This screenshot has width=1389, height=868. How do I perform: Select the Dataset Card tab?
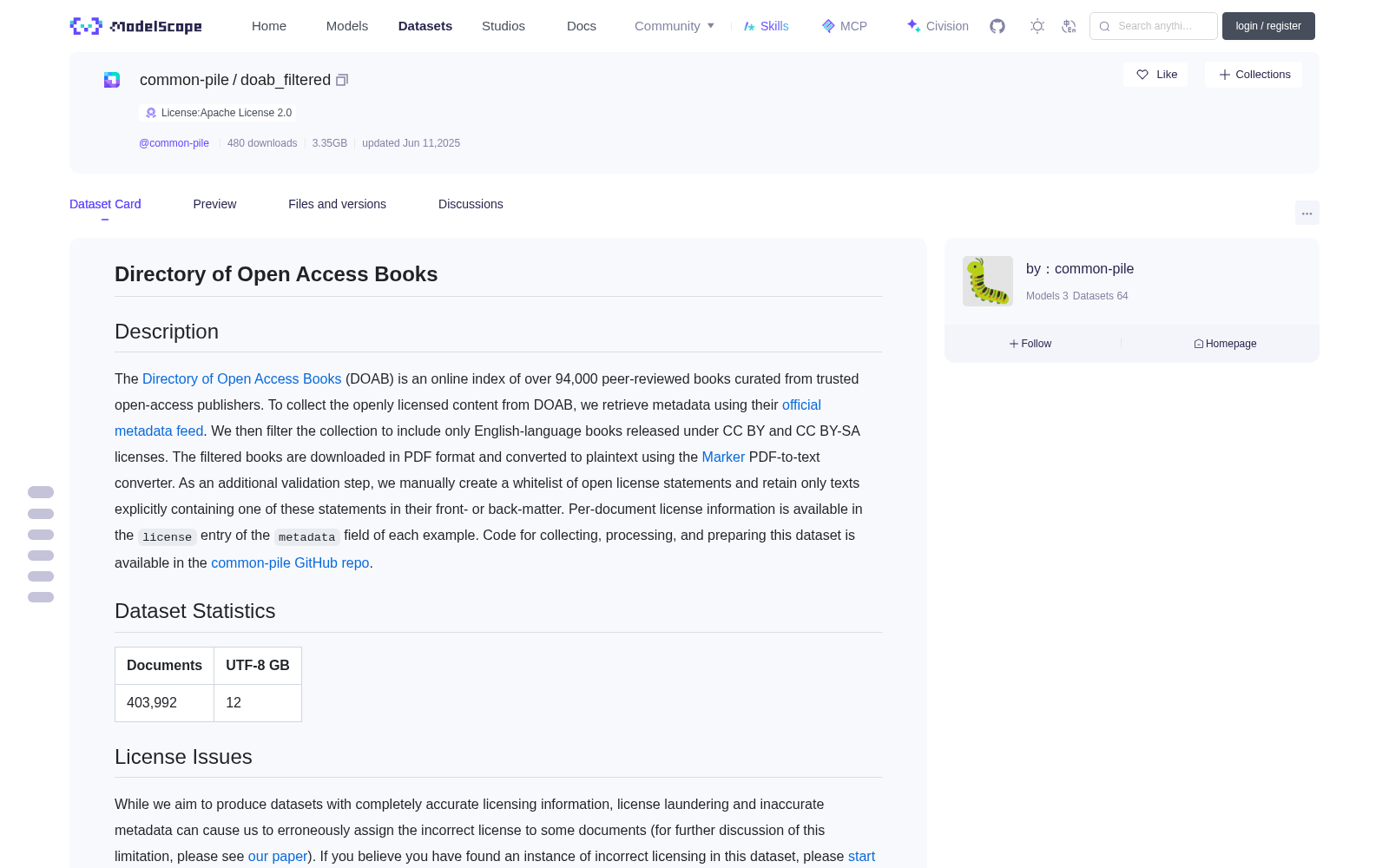pyautogui.click(x=105, y=204)
